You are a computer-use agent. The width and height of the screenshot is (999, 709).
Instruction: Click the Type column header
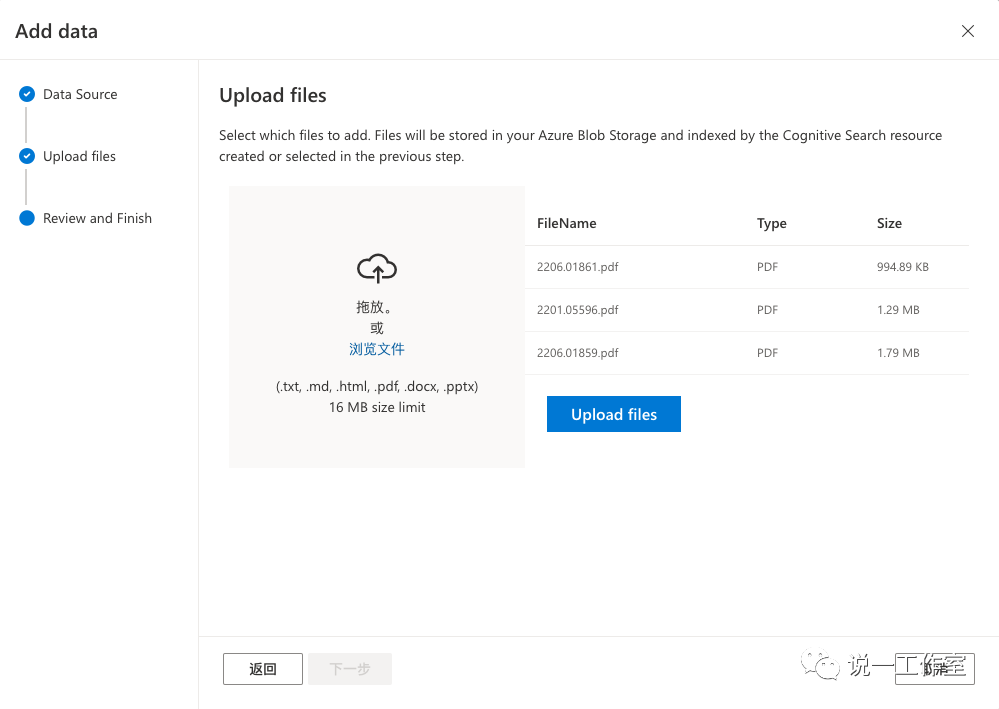click(771, 223)
